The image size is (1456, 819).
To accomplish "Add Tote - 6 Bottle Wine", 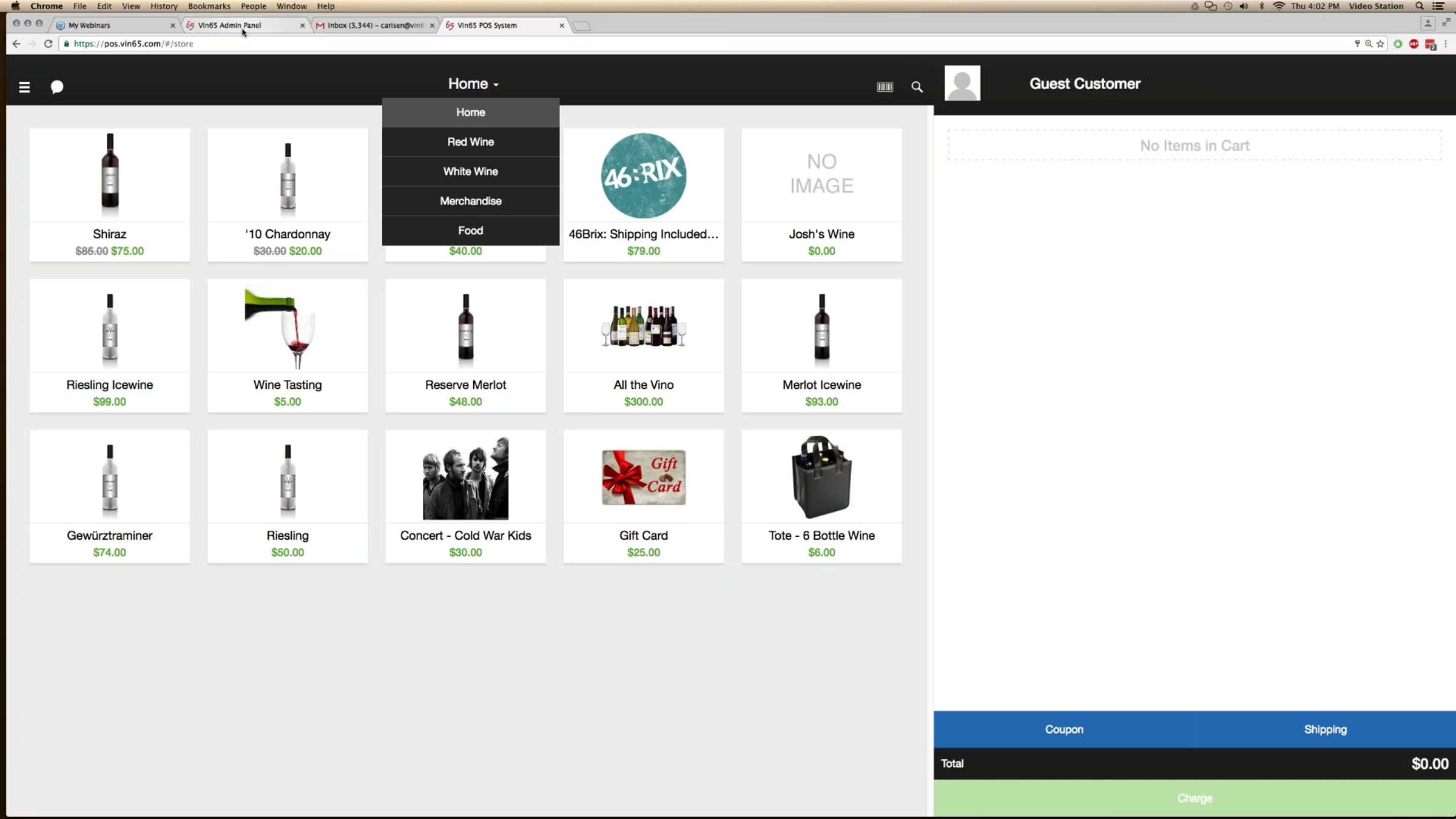I will (821, 497).
